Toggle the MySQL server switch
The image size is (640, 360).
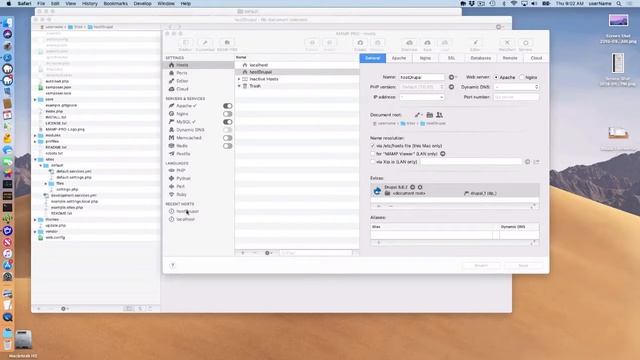pos(227,122)
